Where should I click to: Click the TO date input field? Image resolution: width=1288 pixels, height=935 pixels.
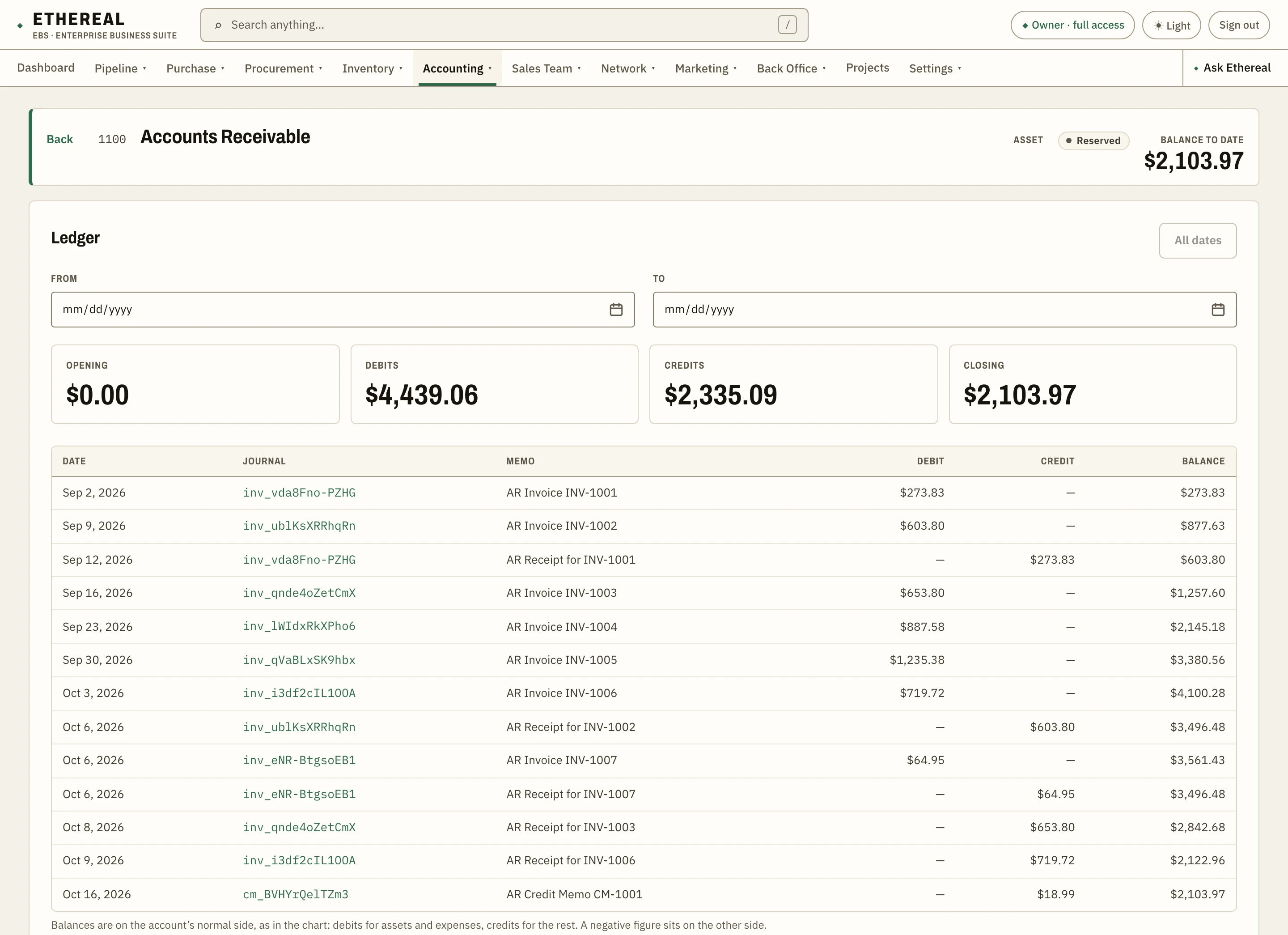coord(945,310)
